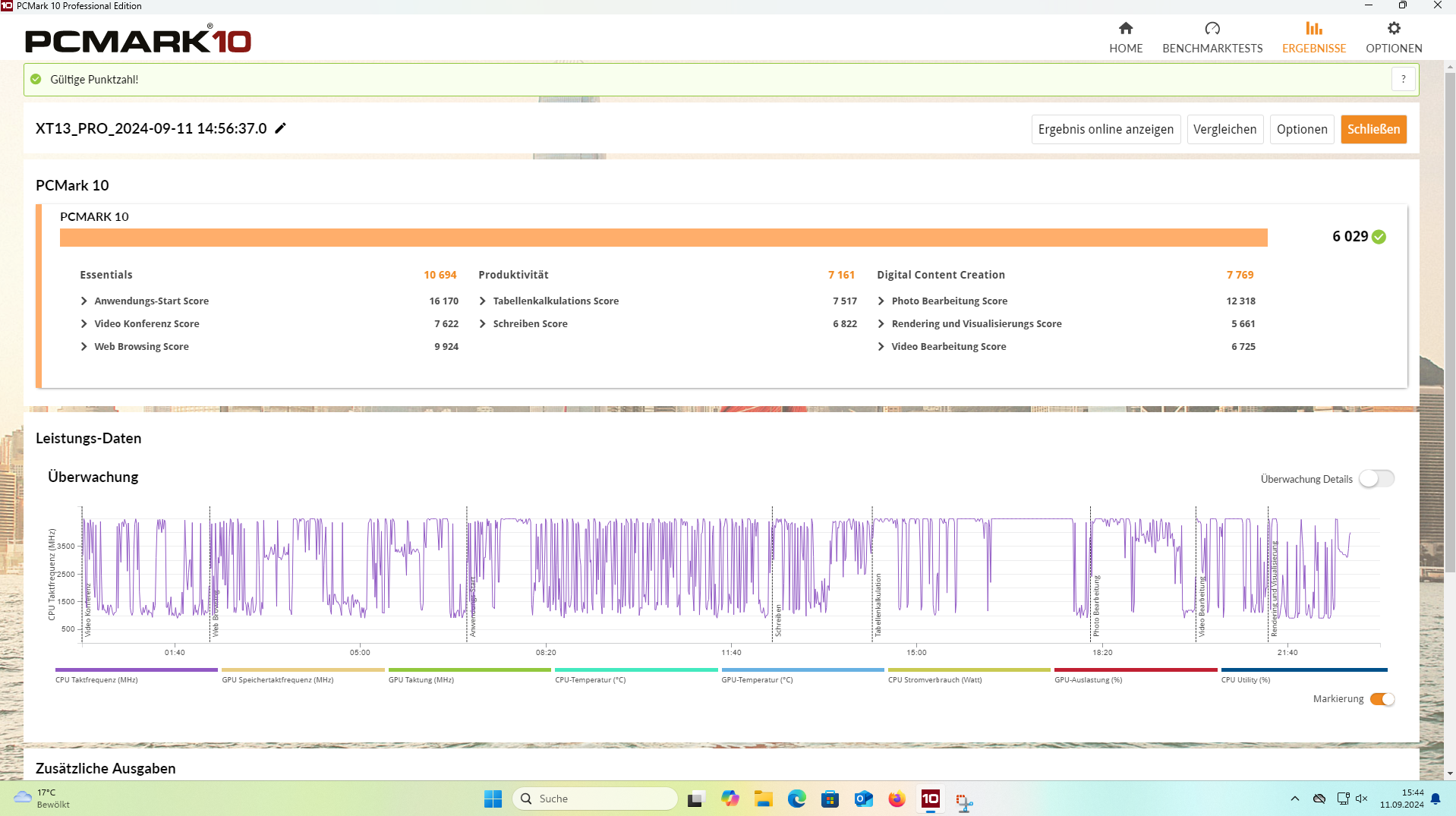Viewport: 1456px width, 816px height.
Task: Click the taskbar Suche search box
Action: 595,799
